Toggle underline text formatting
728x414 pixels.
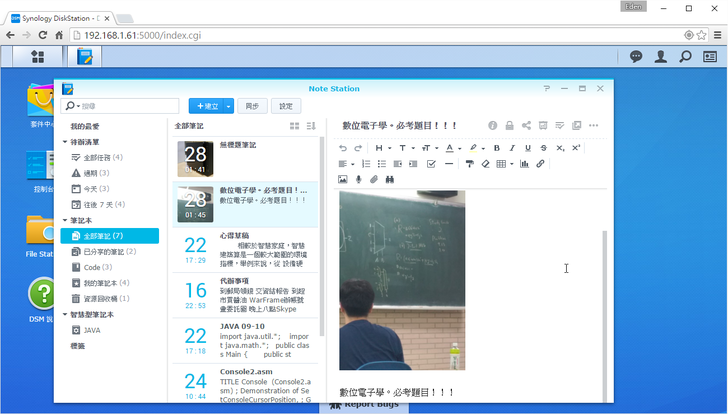(x=528, y=148)
